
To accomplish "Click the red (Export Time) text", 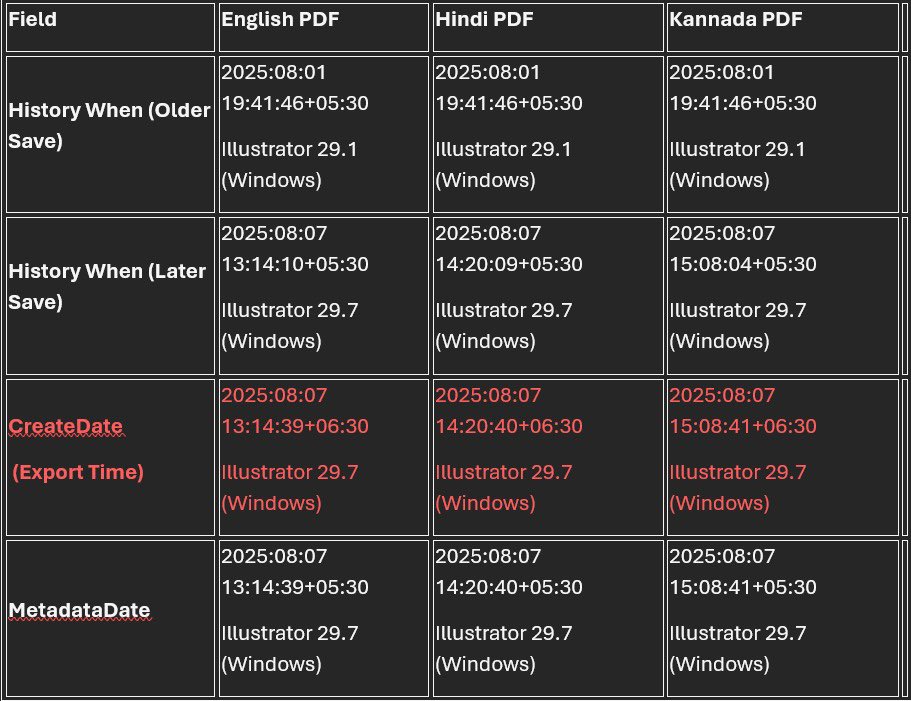I will [78, 472].
